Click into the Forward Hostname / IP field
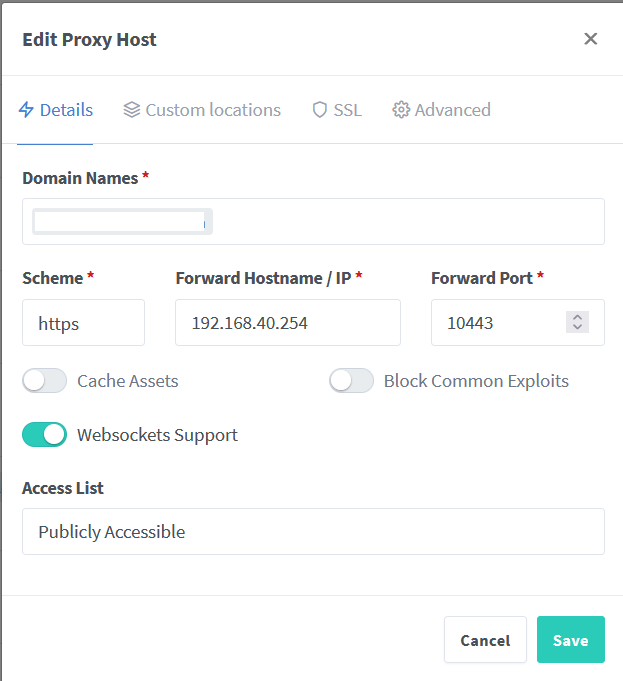The width and height of the screenshot is (623, 681). [x=287, y=323]
